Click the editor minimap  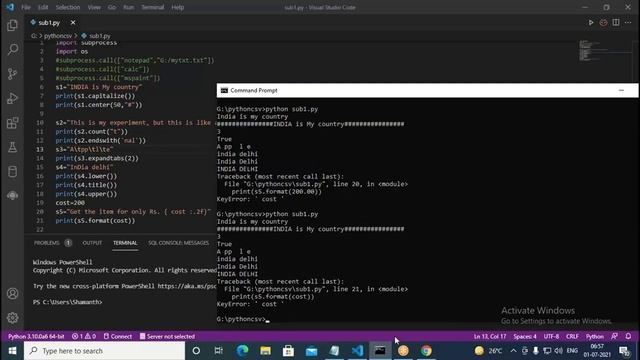tap(605, 51)
